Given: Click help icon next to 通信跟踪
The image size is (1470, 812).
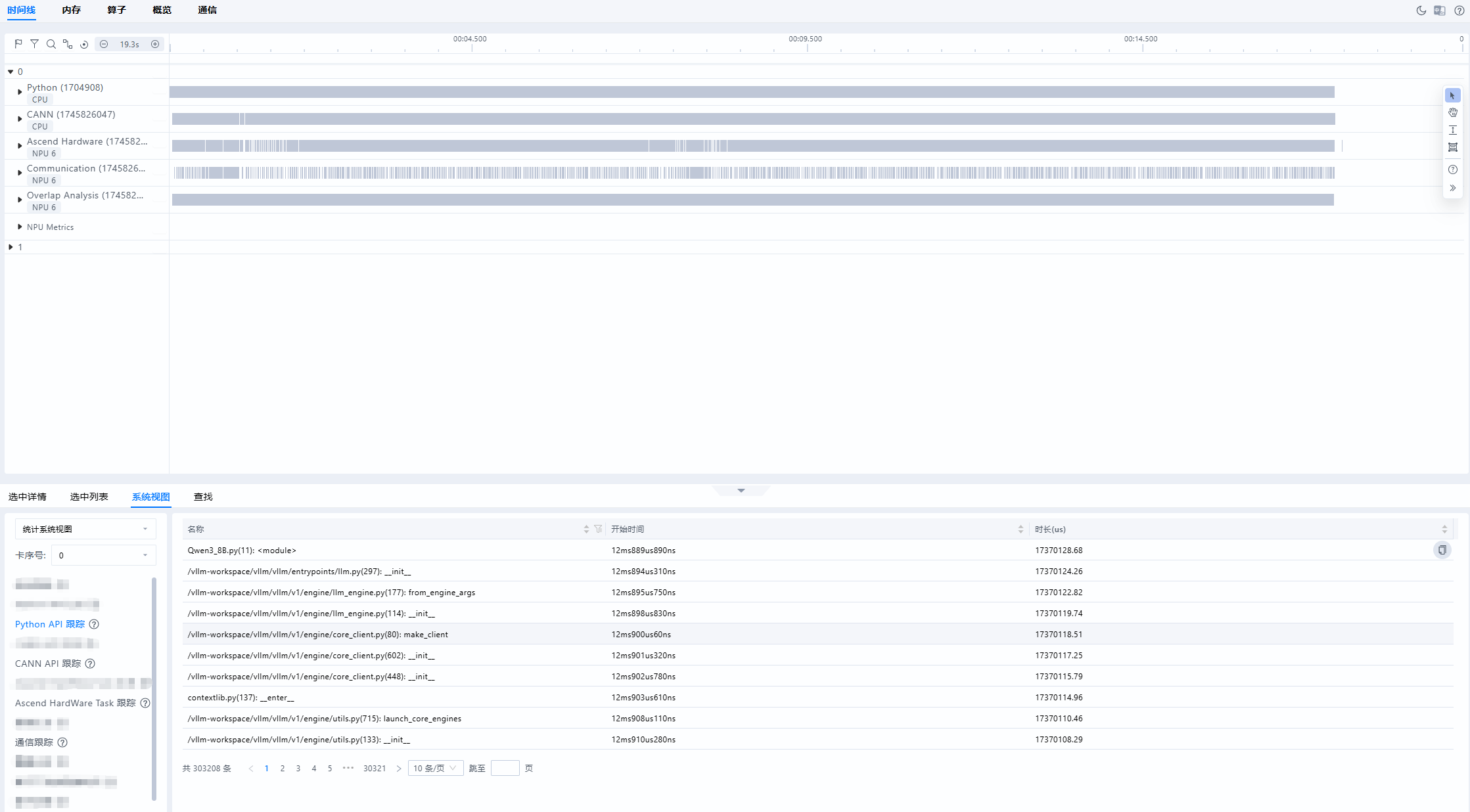Looking at the screenshot, I should point(62,742).
